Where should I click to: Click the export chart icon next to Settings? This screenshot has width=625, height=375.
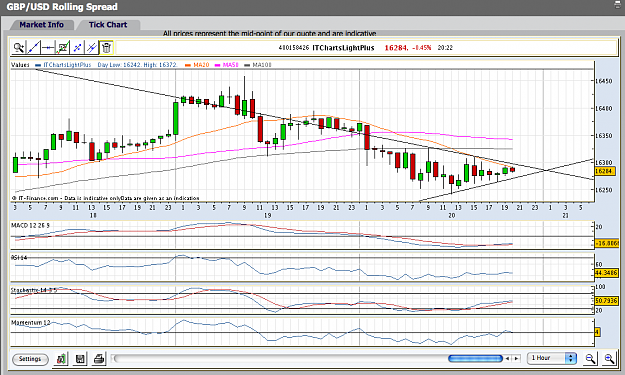click(x=61, y=359)
